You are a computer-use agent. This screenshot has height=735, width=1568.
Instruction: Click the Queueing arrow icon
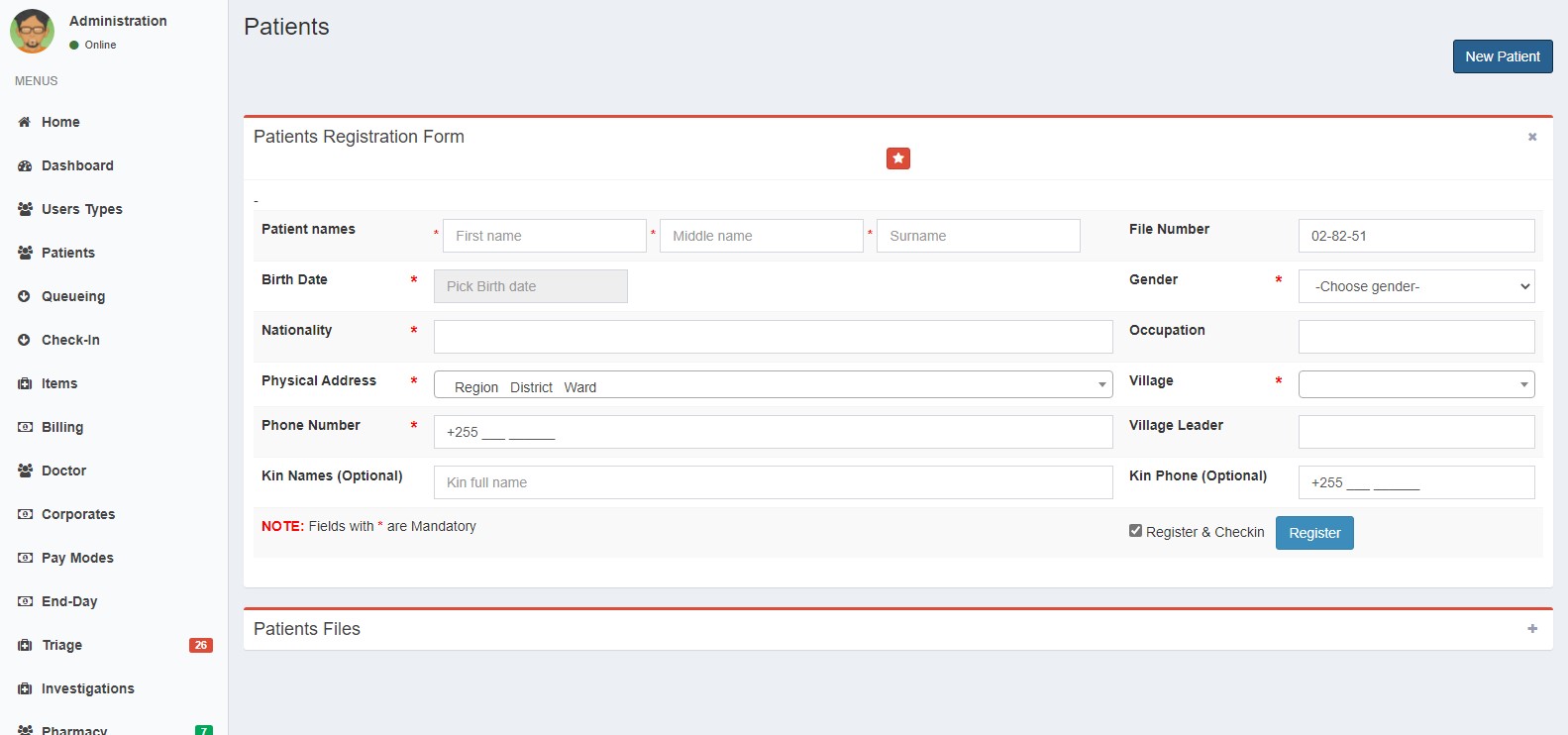point(25,296)
